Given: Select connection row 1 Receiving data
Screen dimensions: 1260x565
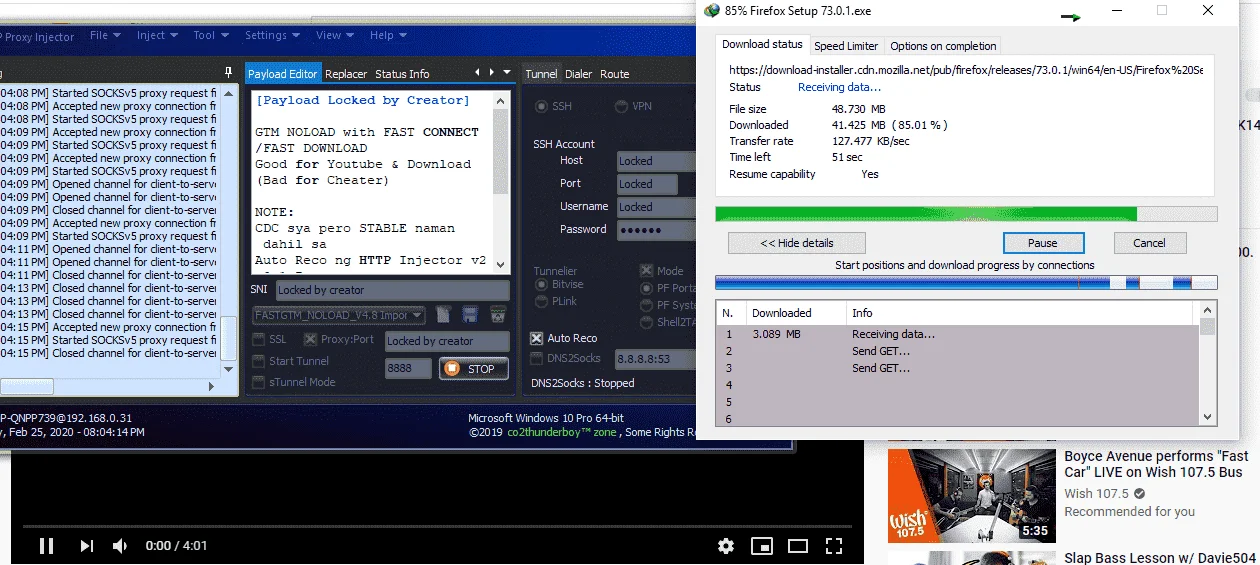Looking at the screenshot, I should [x=958, y=334].
